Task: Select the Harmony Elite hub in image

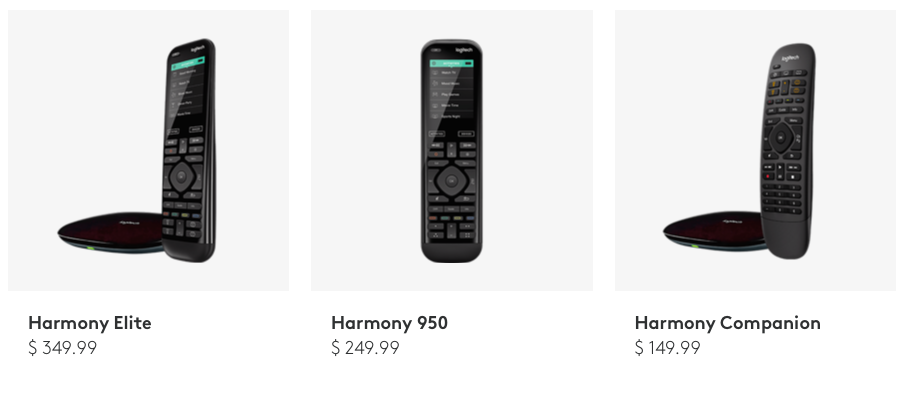Action: (x=110, y=232)
